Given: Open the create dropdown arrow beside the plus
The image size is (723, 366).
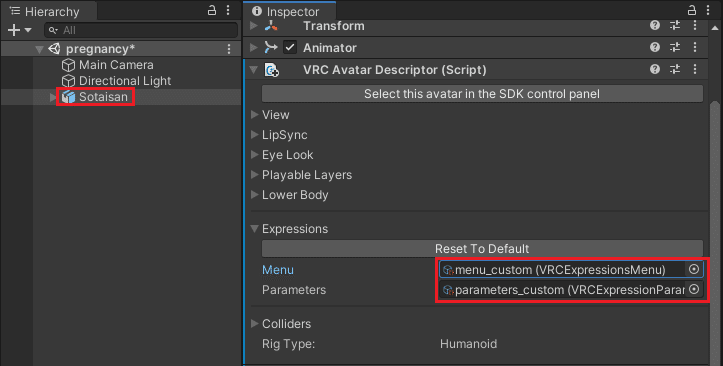Looking at the screenshot, I should click(x=28, y=30).
